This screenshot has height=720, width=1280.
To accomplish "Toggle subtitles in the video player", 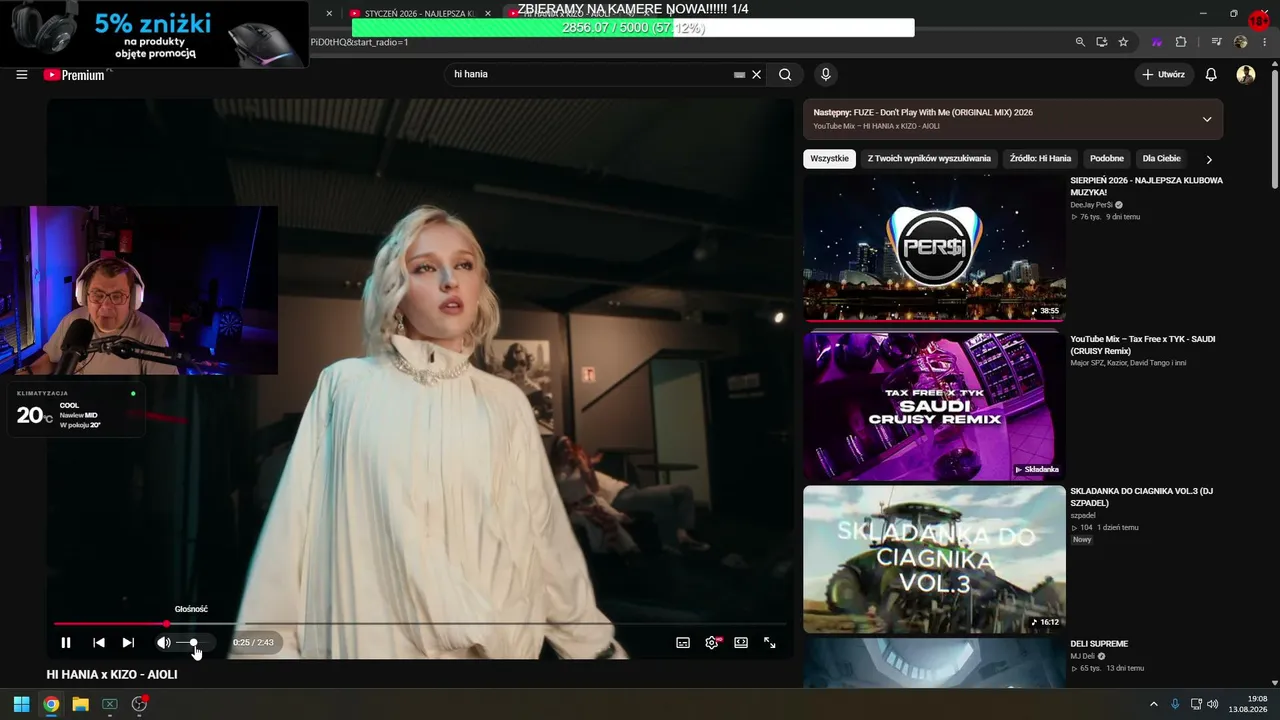I will pos(683,643).
